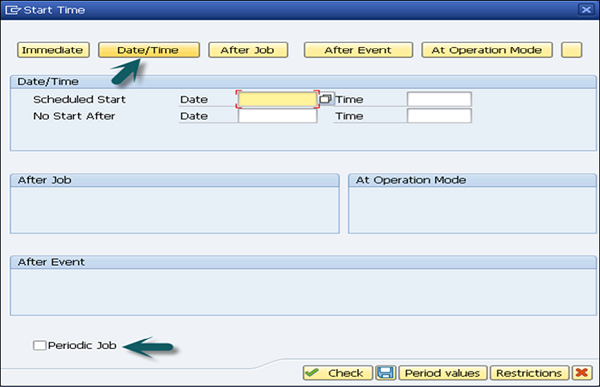Open the Period values settings
The image size is (600, 387).
pos(443,372)
